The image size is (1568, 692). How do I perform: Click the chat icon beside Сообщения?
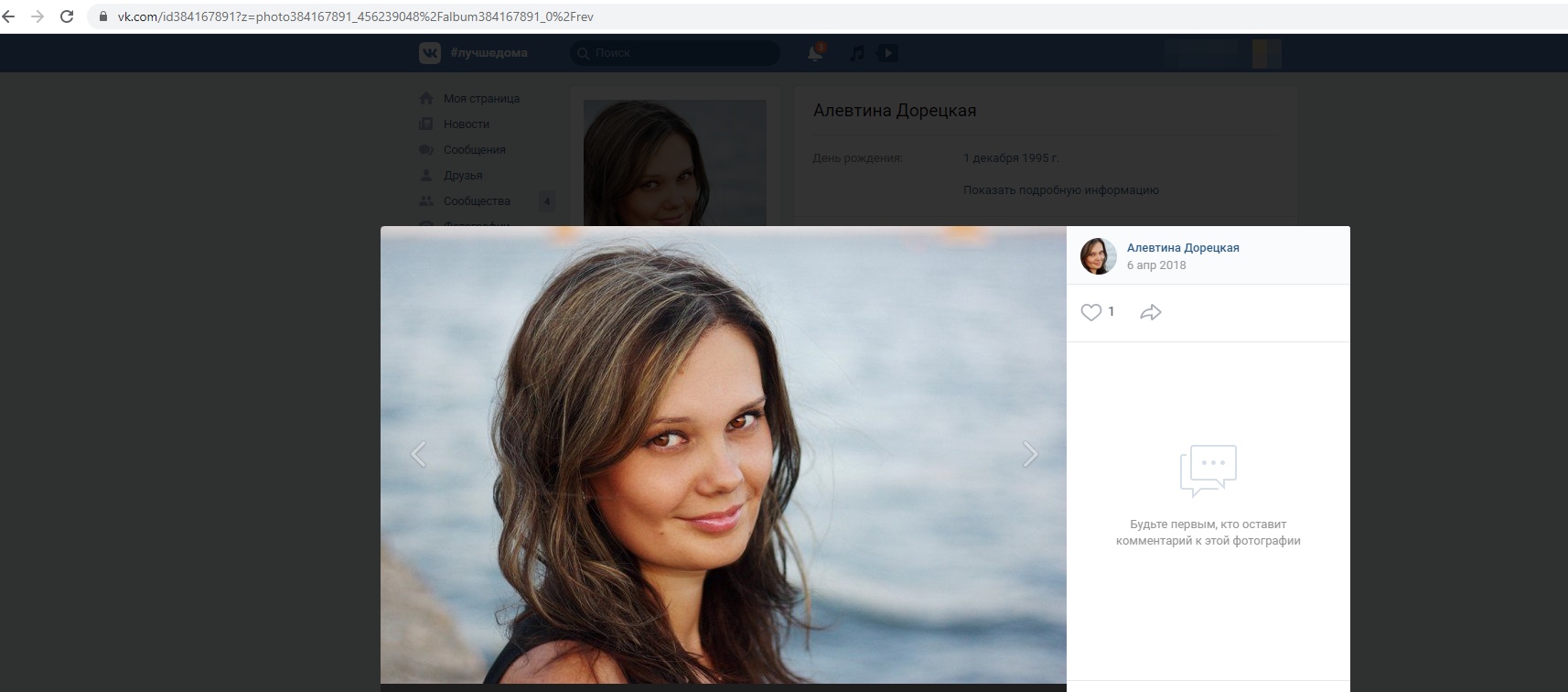click(426, 149)
